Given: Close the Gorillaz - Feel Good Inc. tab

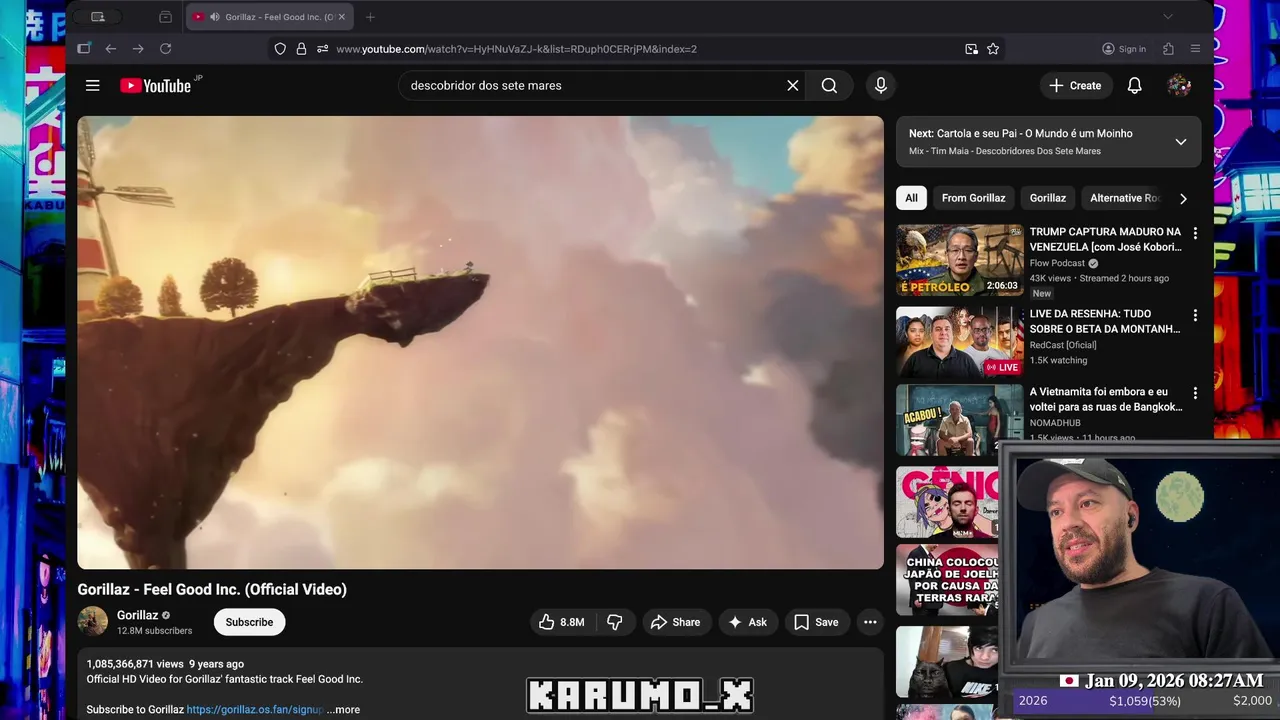Looking at the screenshot, I should (x=341, y=17).
